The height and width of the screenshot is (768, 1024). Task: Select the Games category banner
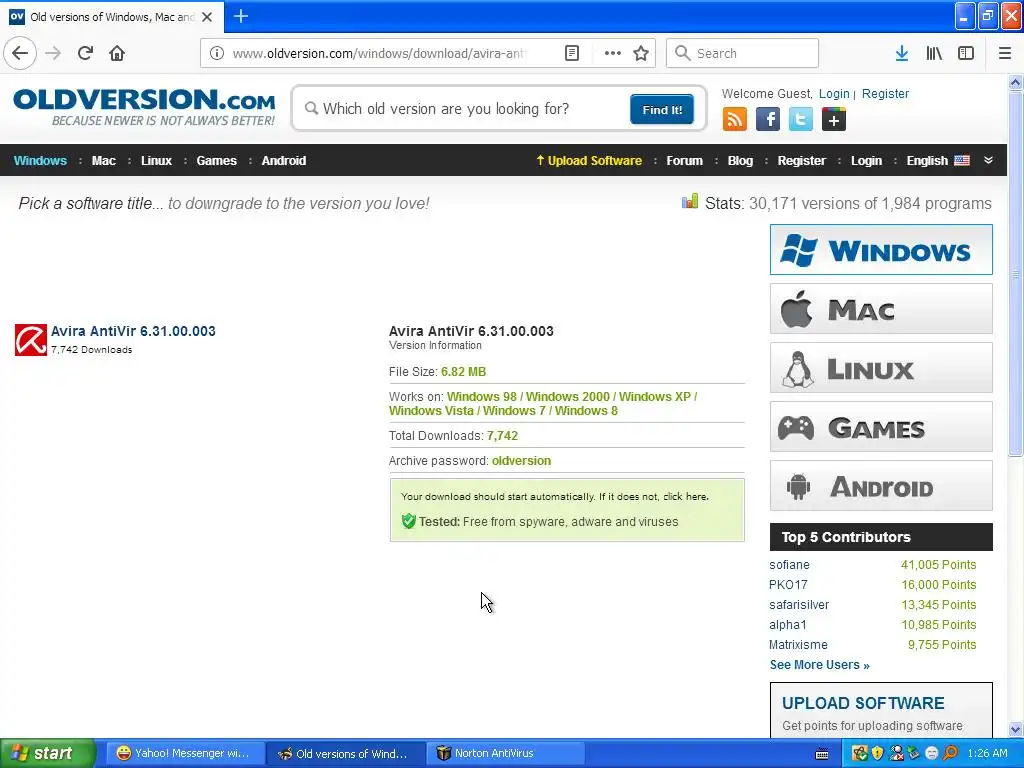pyautogui.click(x=881, y=427)
